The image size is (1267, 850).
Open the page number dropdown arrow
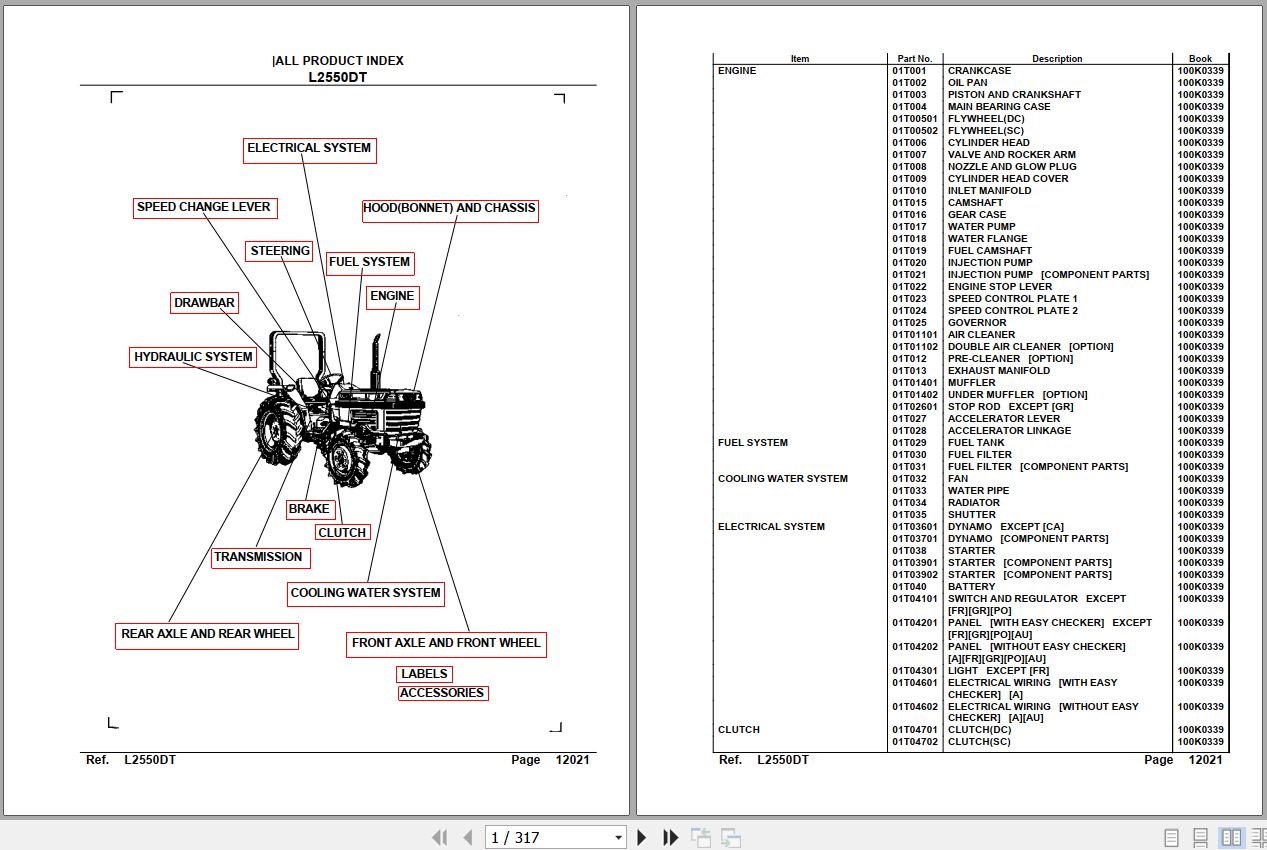[x=619, y=838]
